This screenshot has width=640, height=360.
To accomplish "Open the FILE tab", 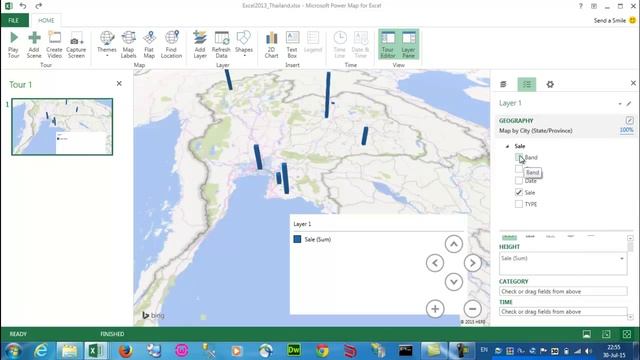I will pyautogui.click(x=14, y=20).
